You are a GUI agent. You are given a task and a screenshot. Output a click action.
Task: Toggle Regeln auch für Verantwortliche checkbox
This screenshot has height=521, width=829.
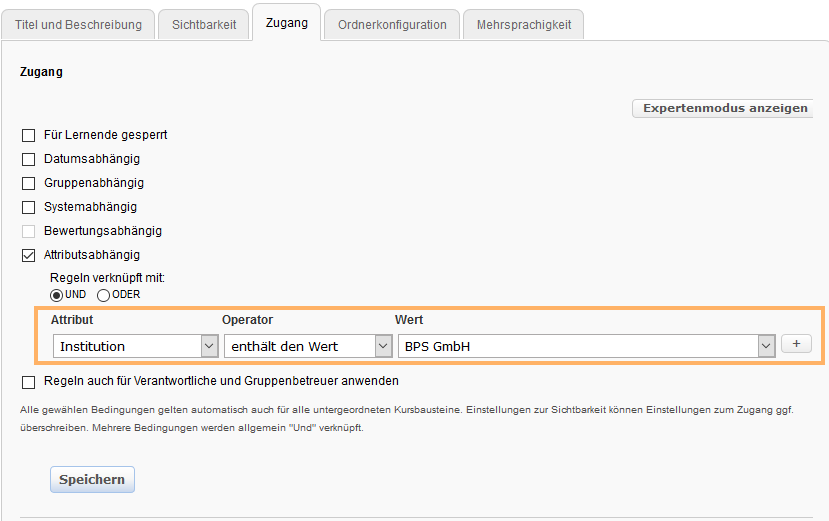click(x=28, y=381)
